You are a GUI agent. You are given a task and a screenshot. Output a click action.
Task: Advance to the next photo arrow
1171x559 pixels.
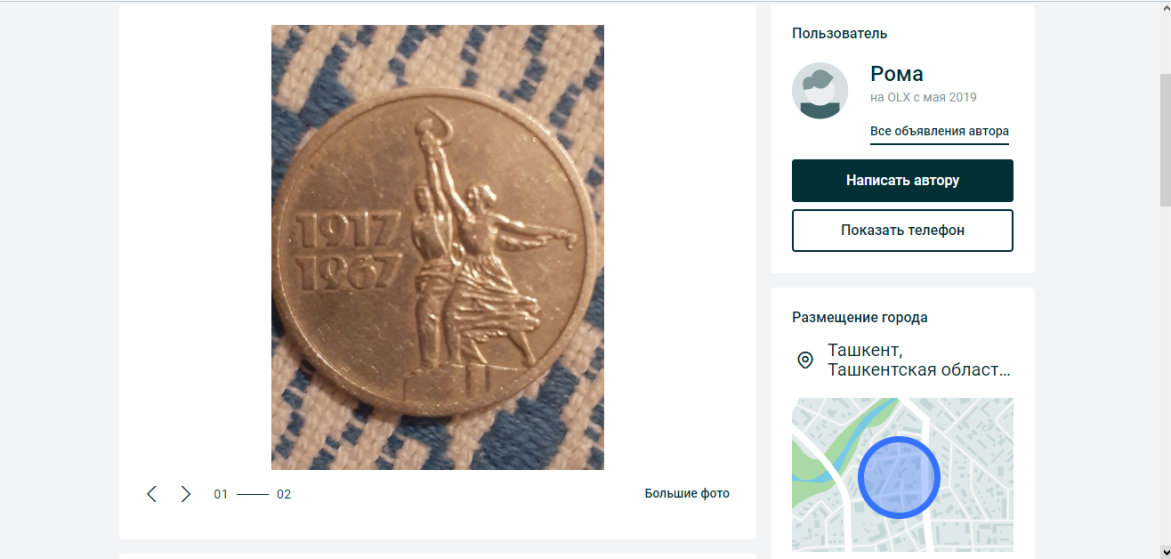click(x=186, y=494)
